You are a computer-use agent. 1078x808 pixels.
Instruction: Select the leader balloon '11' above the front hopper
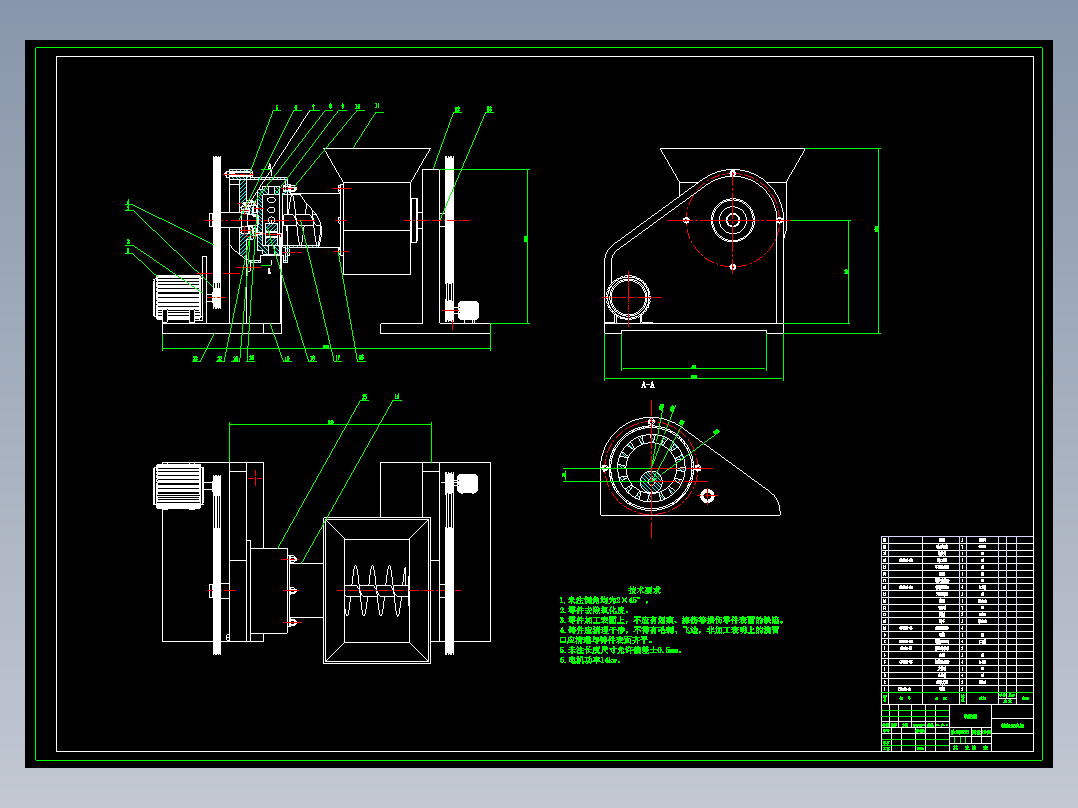(377, 107)
